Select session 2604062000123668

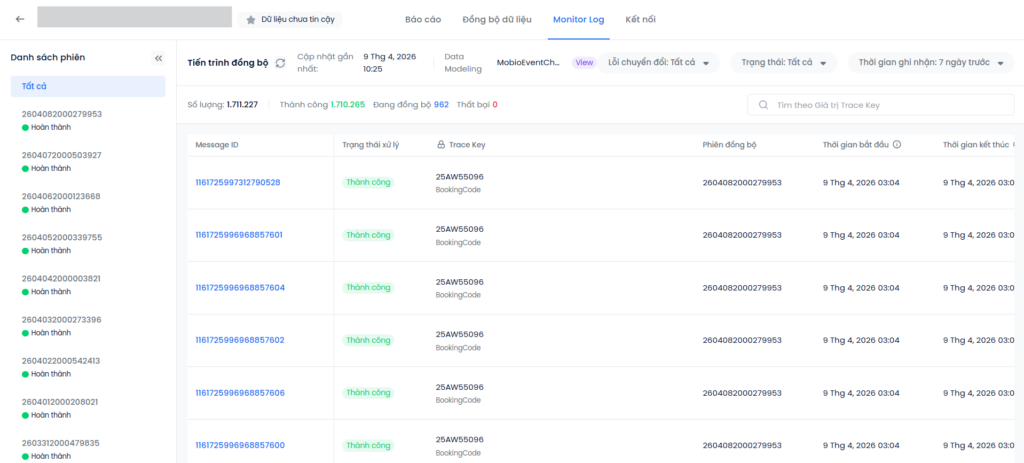pos(61,196)
